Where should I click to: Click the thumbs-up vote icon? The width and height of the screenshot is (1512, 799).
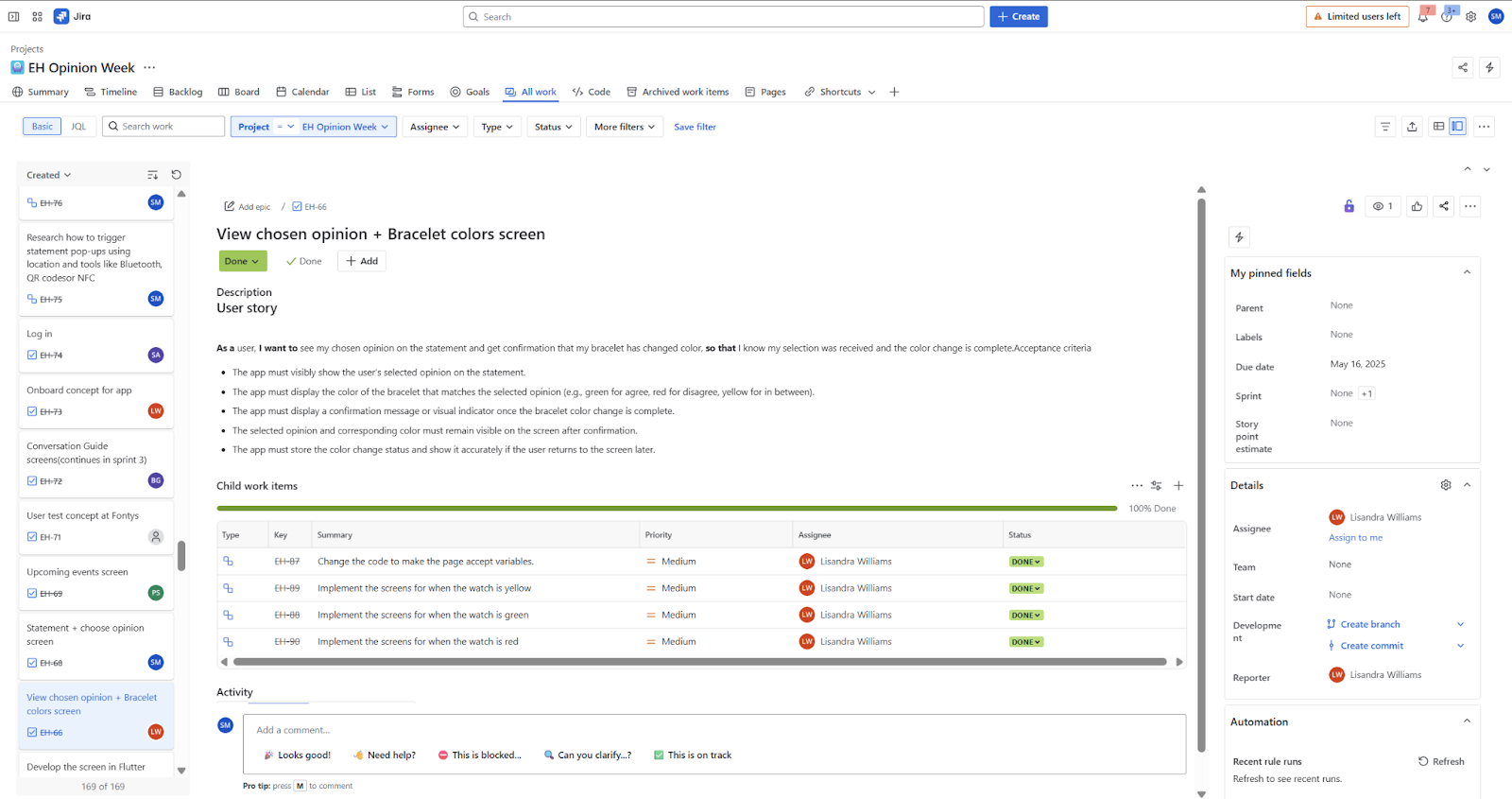(1417, 206)
